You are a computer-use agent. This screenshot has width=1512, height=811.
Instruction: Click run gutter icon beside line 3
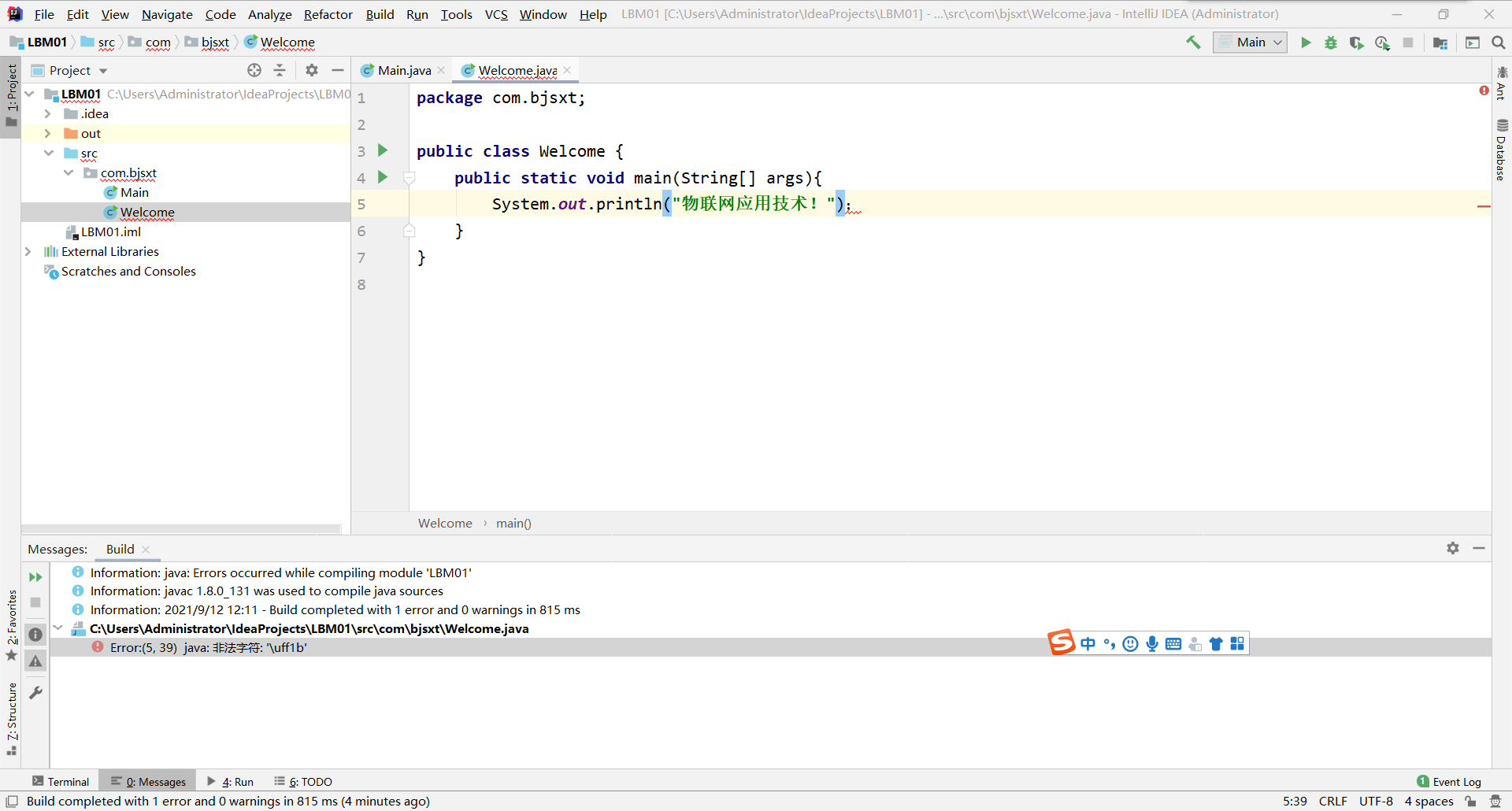pos(383,150)
